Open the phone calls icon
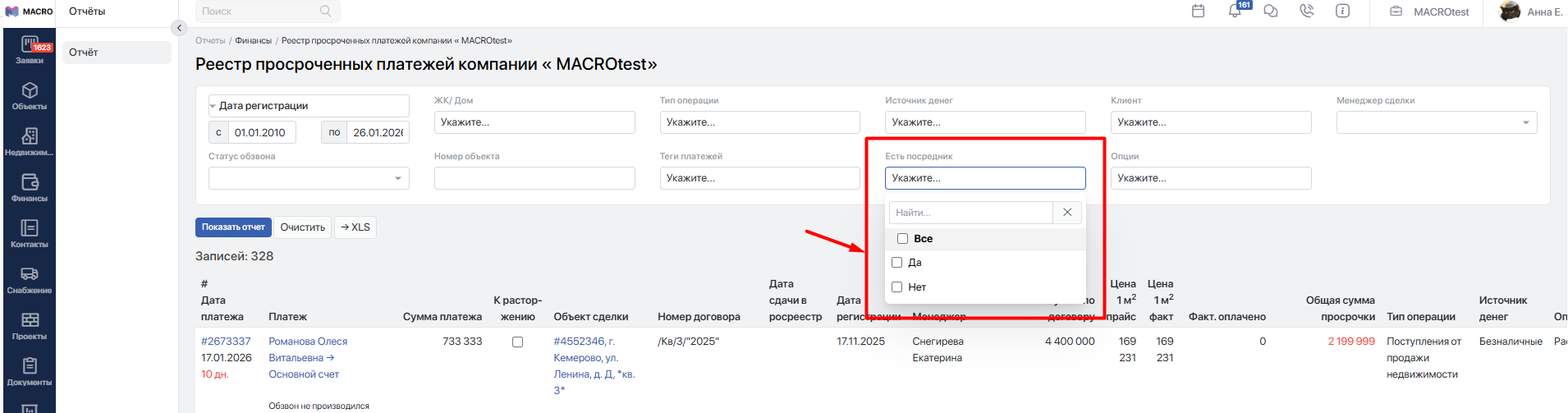Image resolution: width=1568 pixels, height=413 pixels. 1307,11
